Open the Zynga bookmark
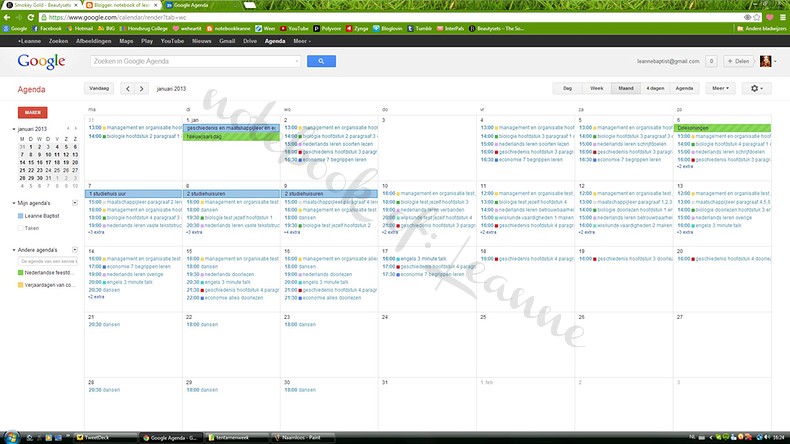 coord(357,29)
